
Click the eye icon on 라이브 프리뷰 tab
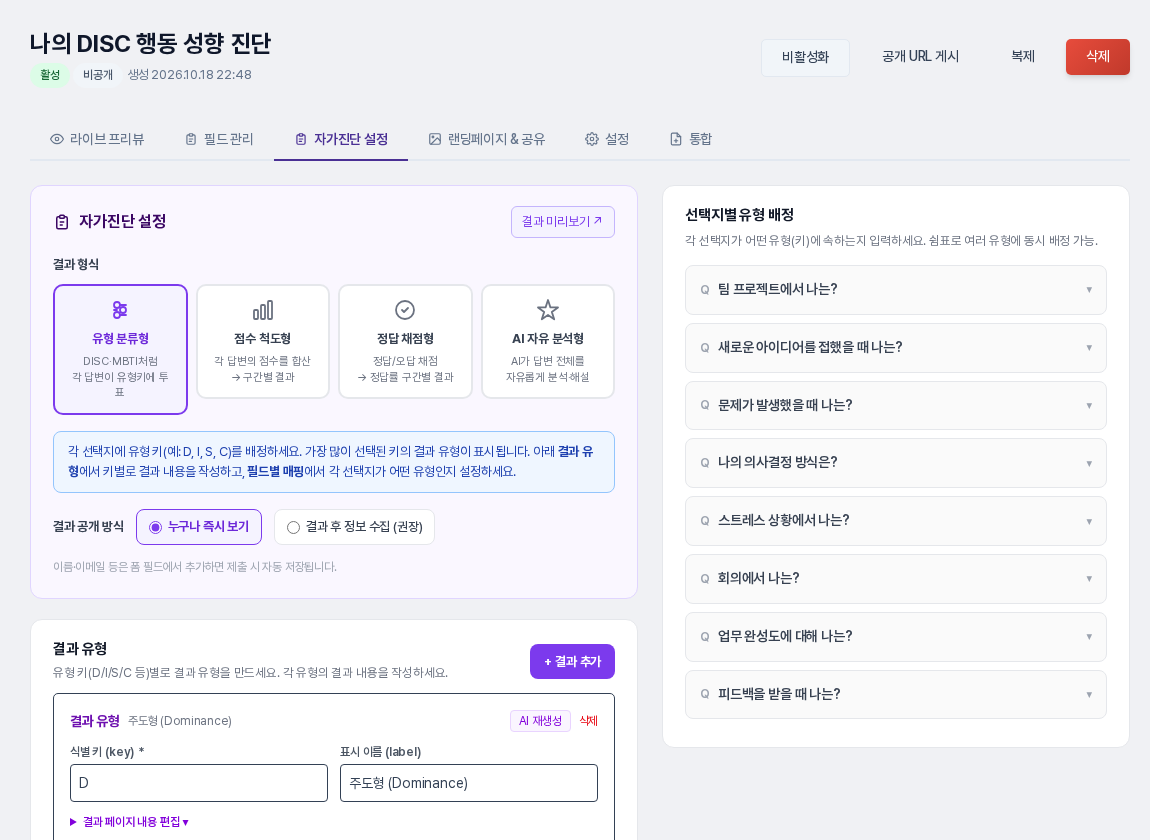56,139
